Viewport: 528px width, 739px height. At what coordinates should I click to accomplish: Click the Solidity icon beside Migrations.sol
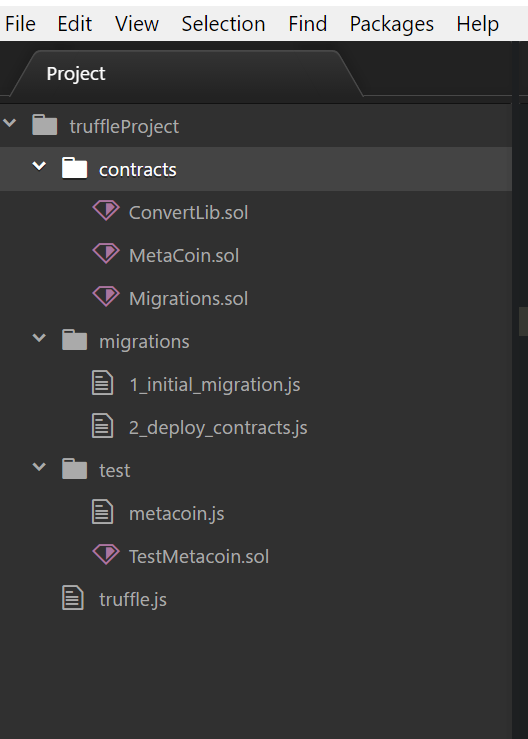(106, 296)
